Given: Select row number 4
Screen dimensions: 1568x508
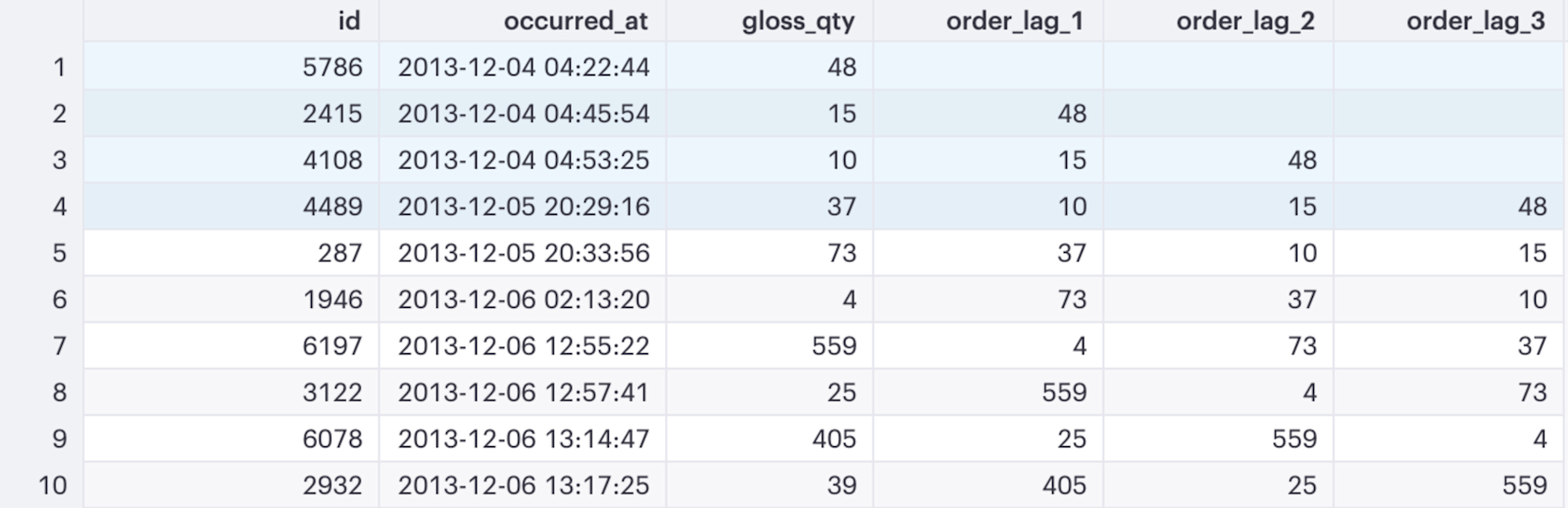Looking at the screenshot, I should pyautogui.click(x=59, y=206).
